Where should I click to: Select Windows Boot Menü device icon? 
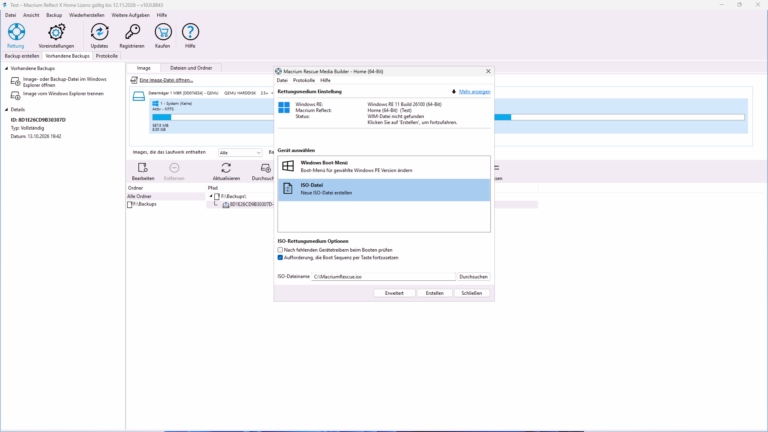pos(288,166)
